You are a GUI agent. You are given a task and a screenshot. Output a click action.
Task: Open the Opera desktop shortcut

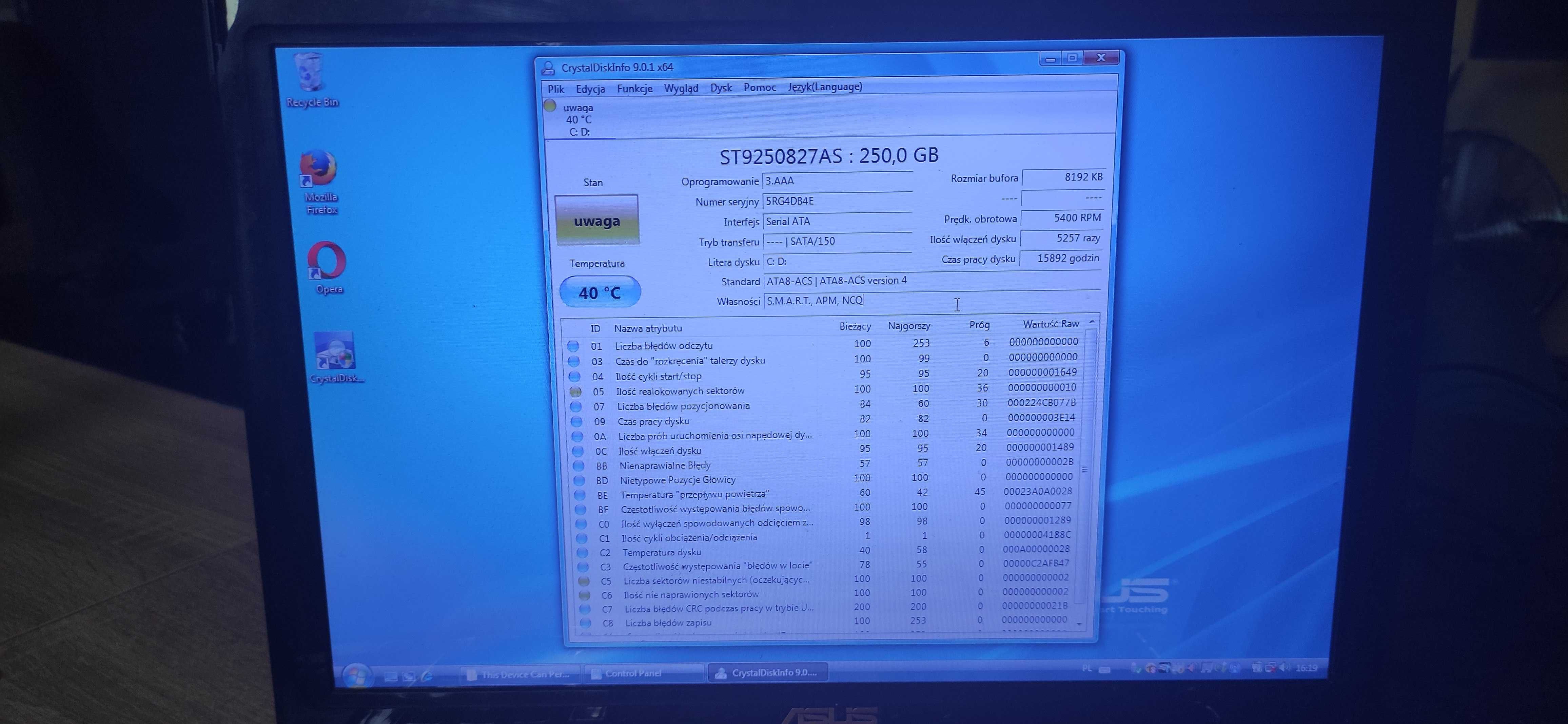[x=328, y=268]
